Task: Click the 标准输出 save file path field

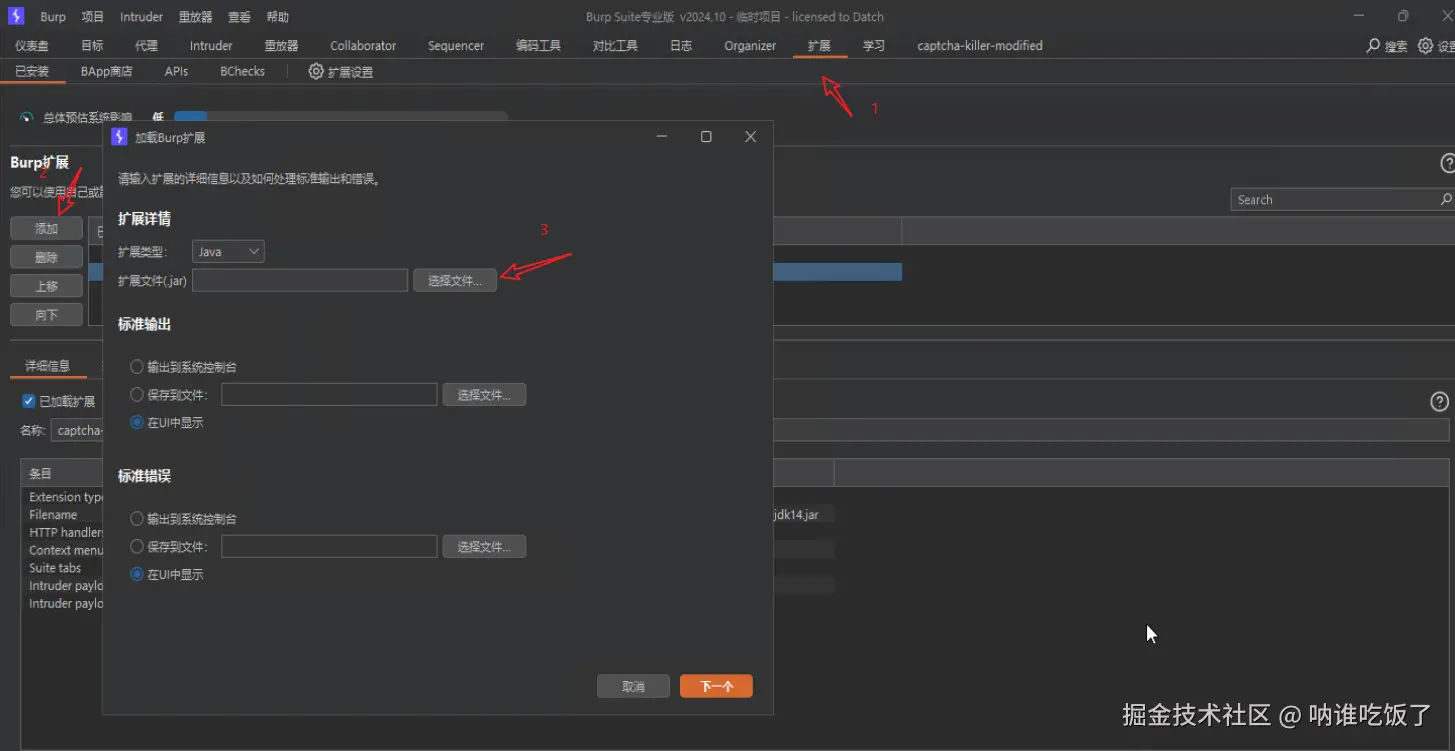Action: [329, 395]
